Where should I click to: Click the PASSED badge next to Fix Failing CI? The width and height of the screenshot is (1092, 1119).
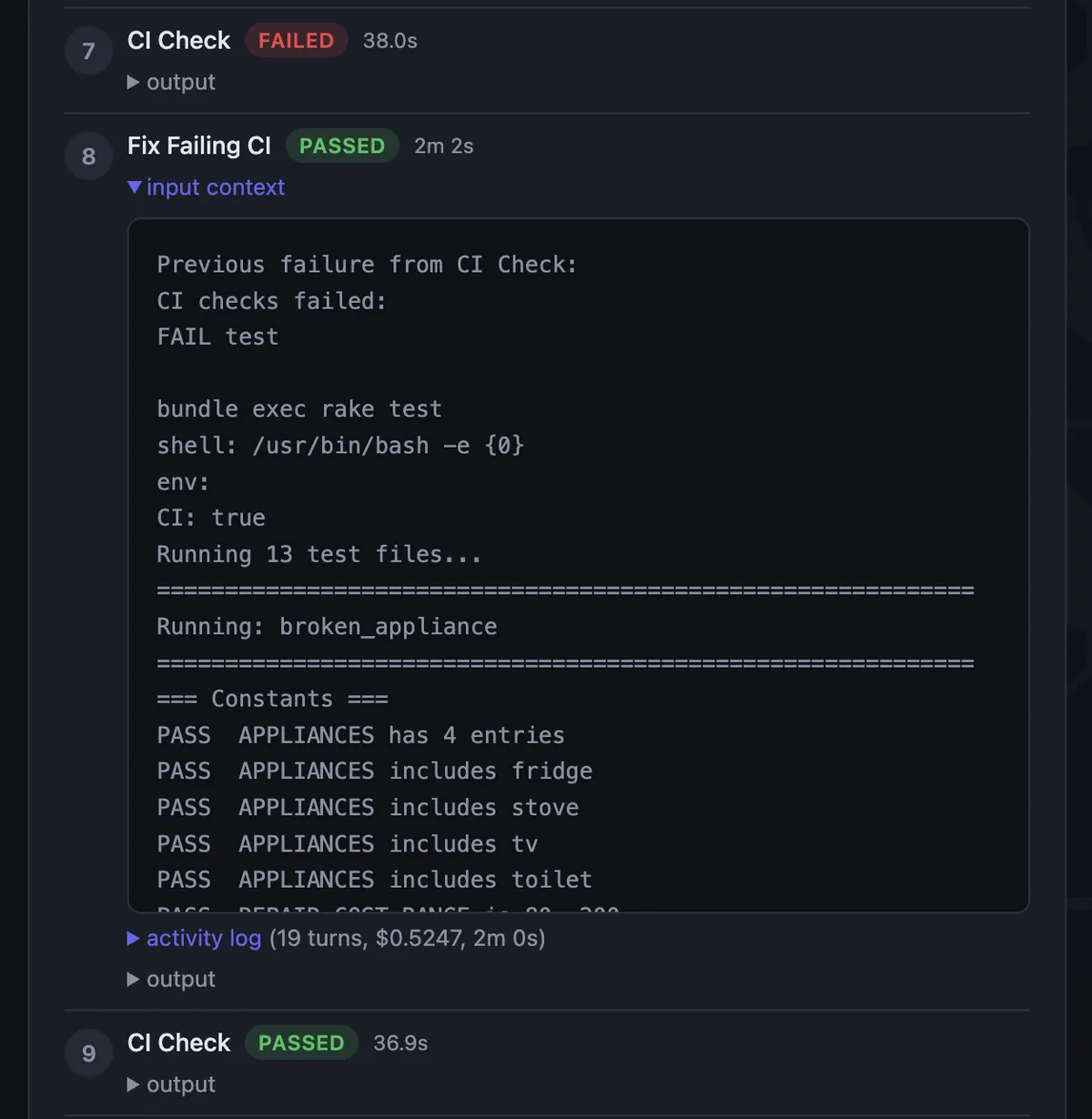342,146
